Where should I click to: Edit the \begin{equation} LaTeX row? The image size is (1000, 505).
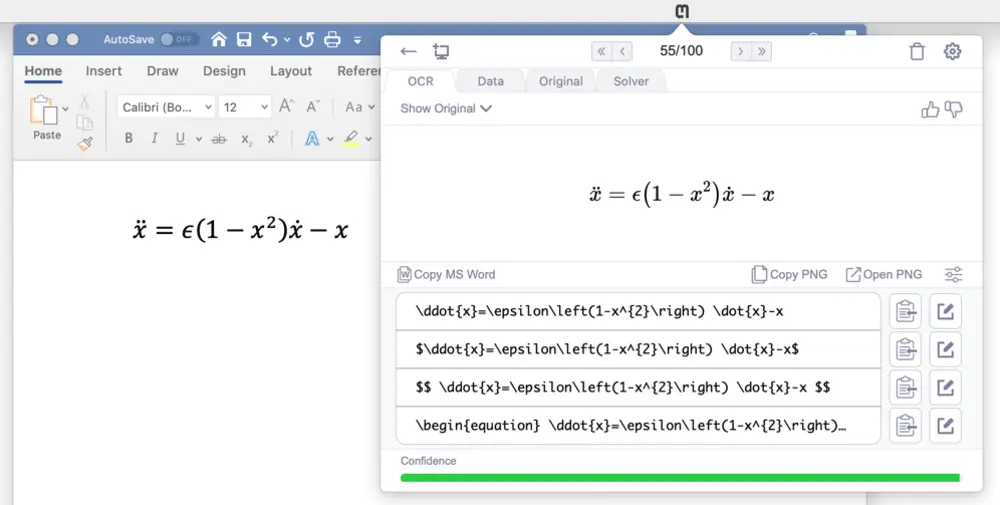pyautogui.click(x=945, y=425)
